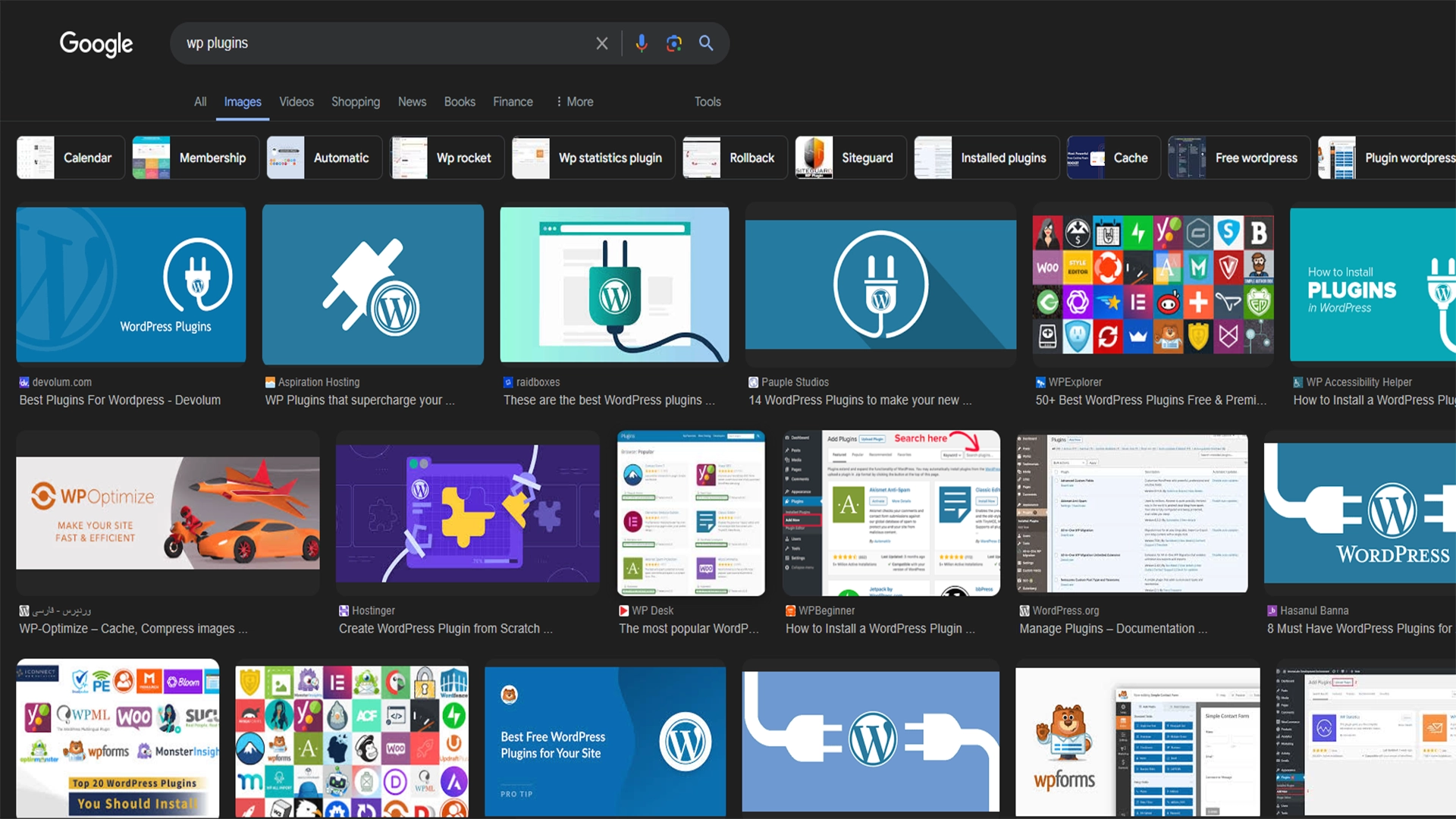Open How to Install a WordPress Plugin WPBeginner link
This screenshot has height=819, width=1456.
[x=880, y=629]
